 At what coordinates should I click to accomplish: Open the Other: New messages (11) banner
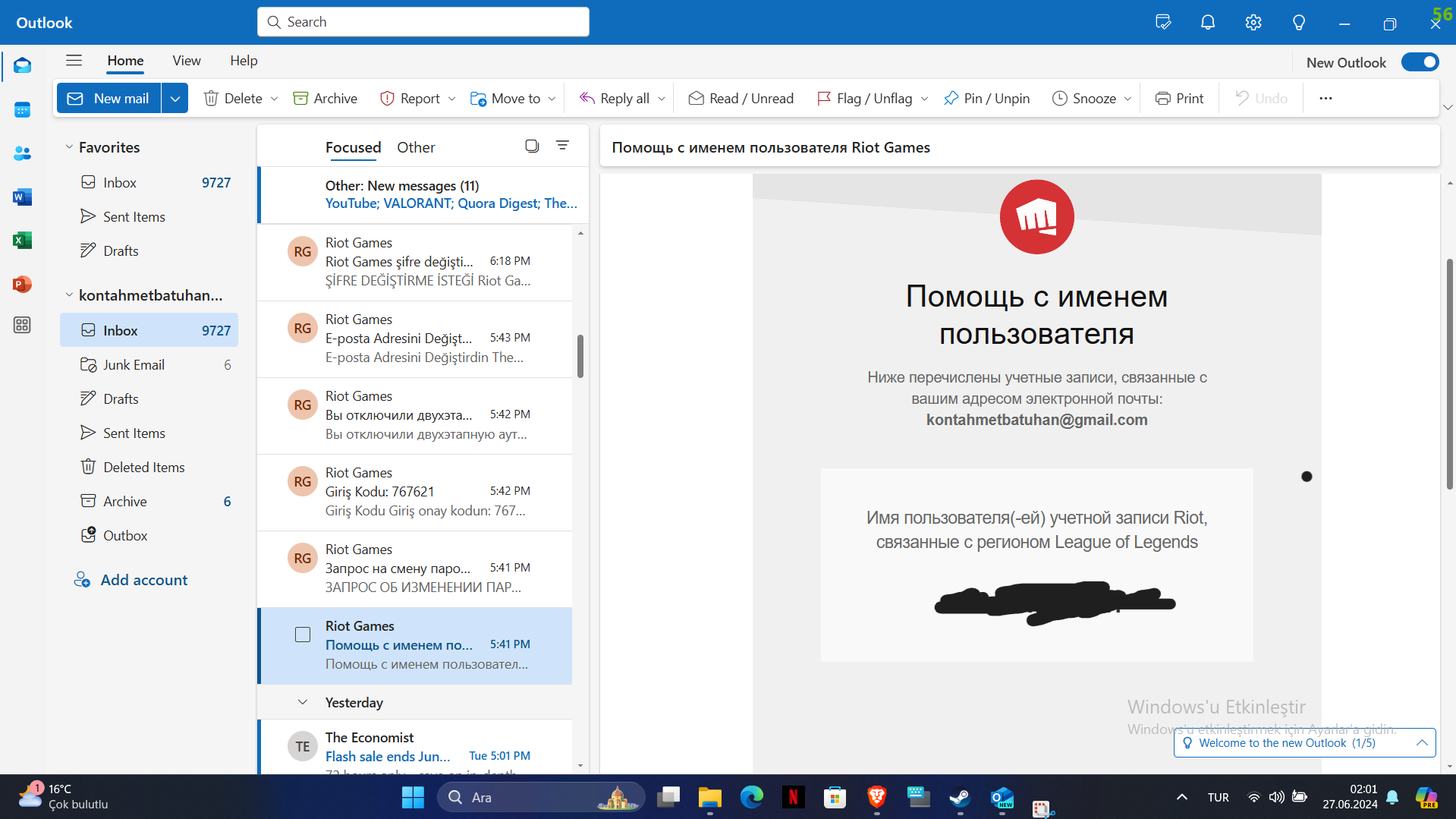pos(424,194)
